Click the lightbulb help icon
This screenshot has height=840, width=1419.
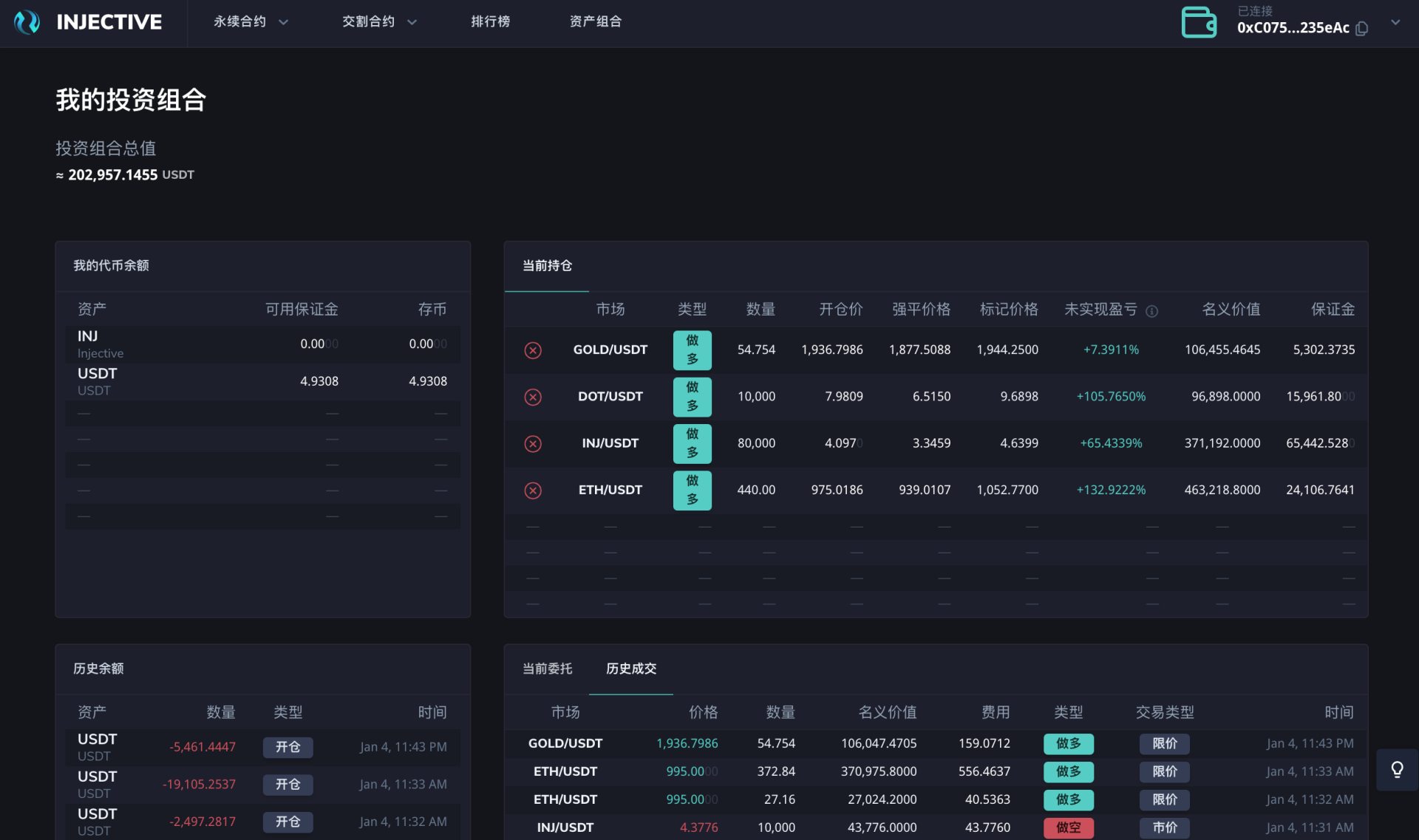tap(1397, 770)
